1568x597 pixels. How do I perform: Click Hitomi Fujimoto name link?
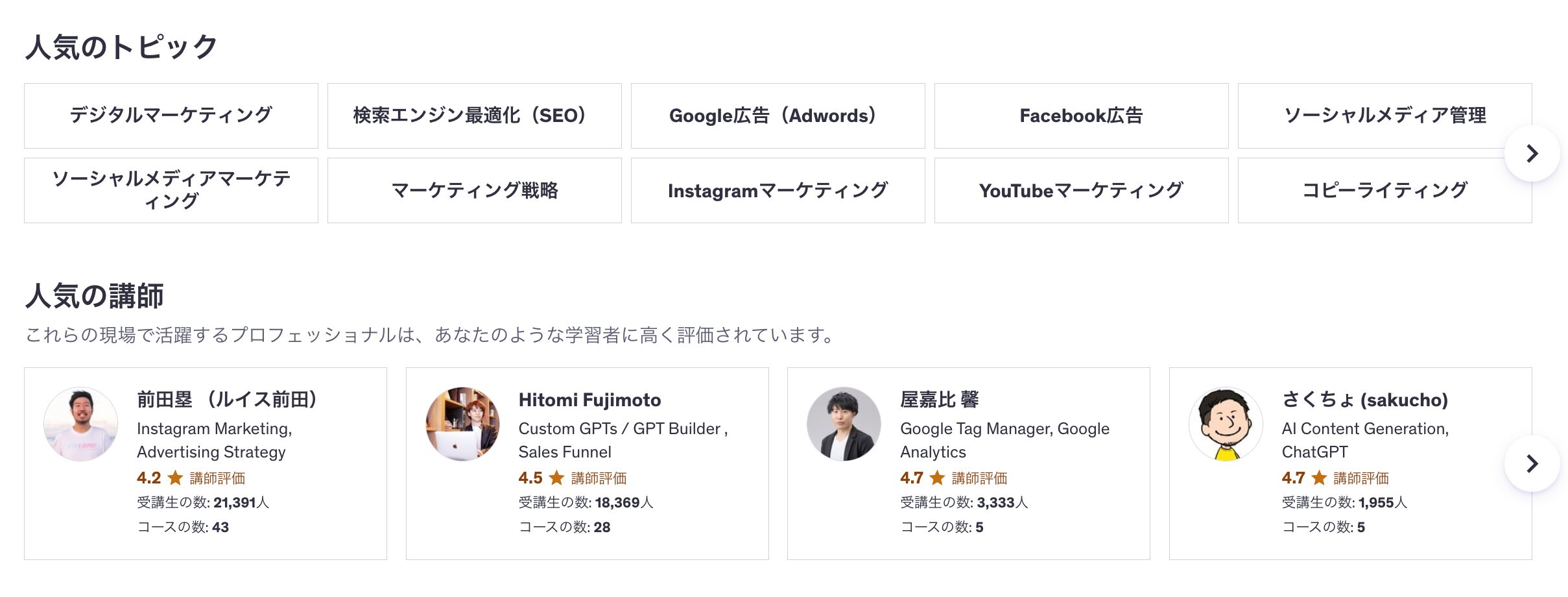tap(589, 400)
